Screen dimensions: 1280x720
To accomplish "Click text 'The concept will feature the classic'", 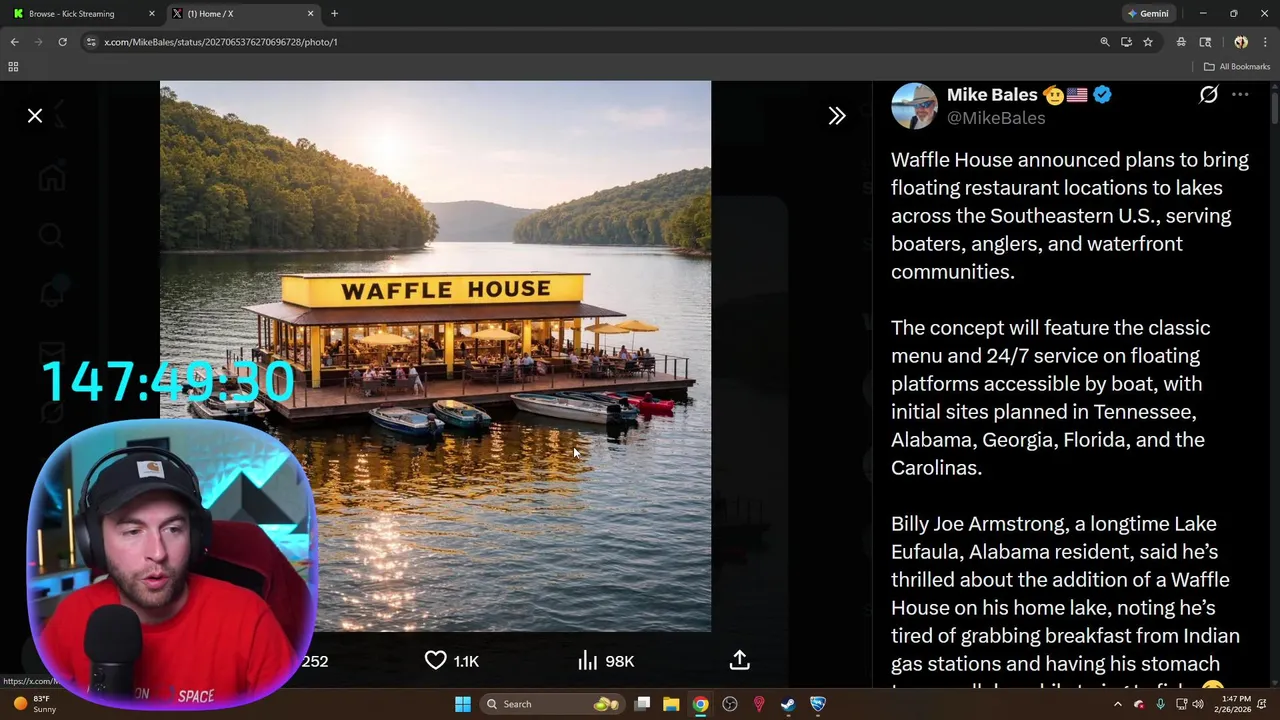I will [x=1051, y=328].
